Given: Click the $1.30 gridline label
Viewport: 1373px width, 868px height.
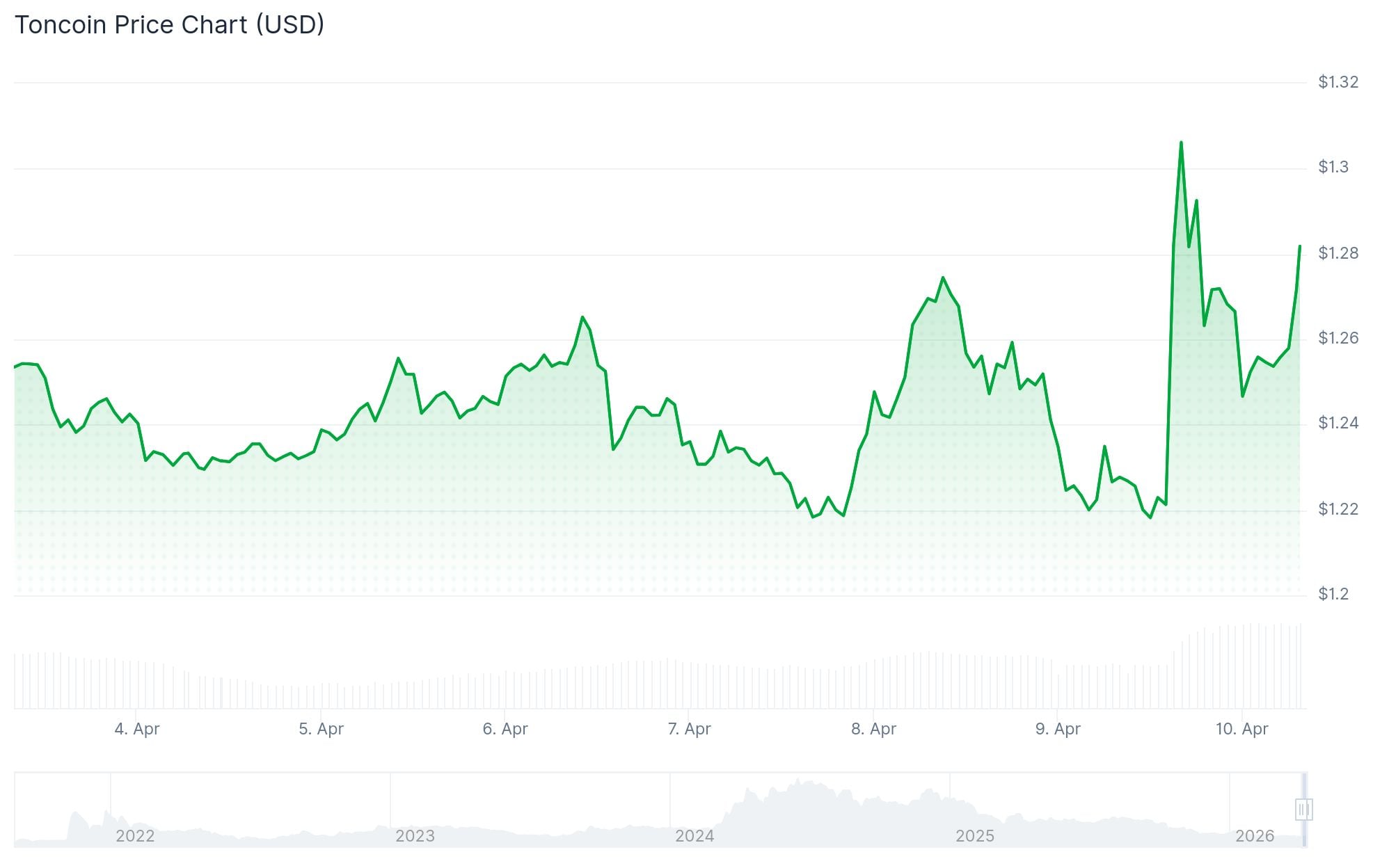Looking at the screenshot, I should (x=1333, y=168).
